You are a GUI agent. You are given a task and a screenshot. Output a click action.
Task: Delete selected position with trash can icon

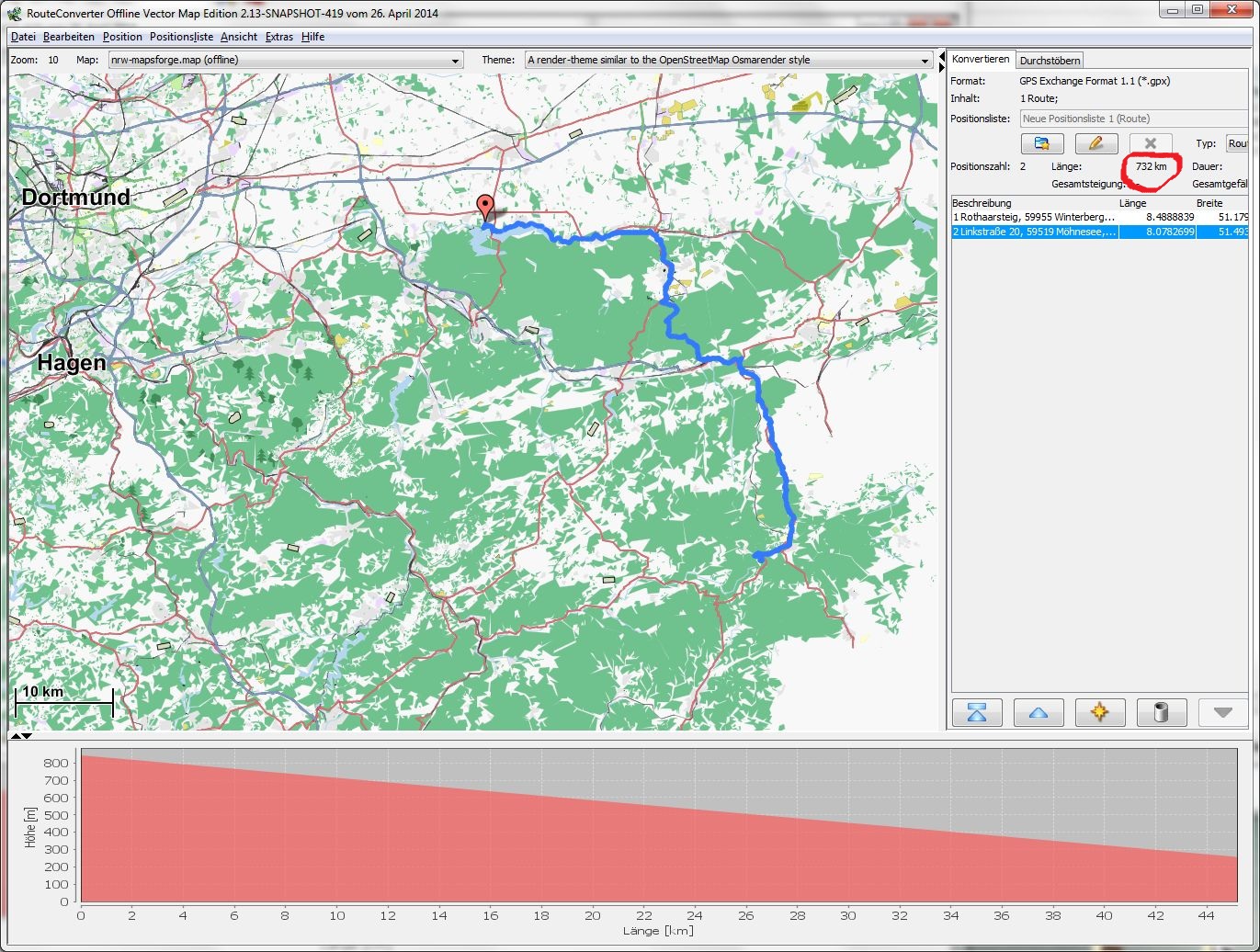click(1161, 713)
